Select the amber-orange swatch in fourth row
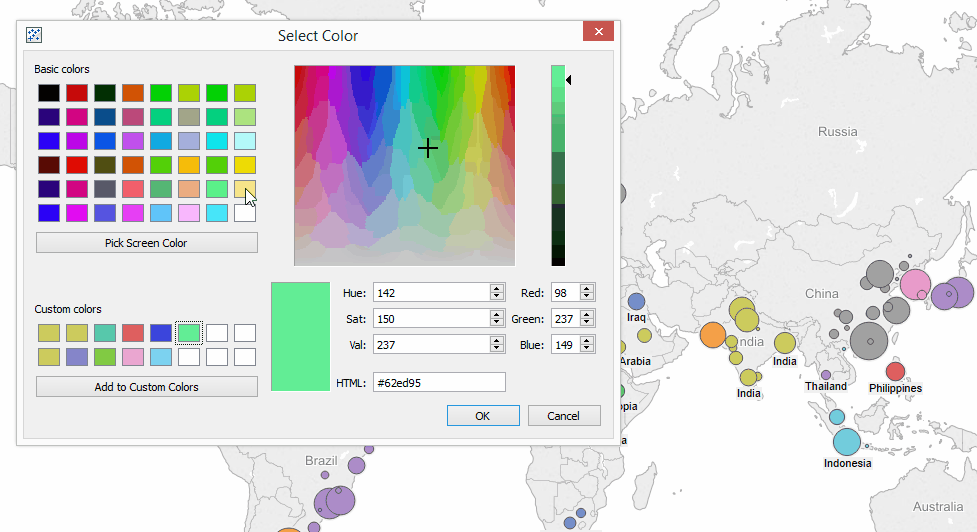The width and height of the screenshot is (977, 532). (x=189, y=165)
